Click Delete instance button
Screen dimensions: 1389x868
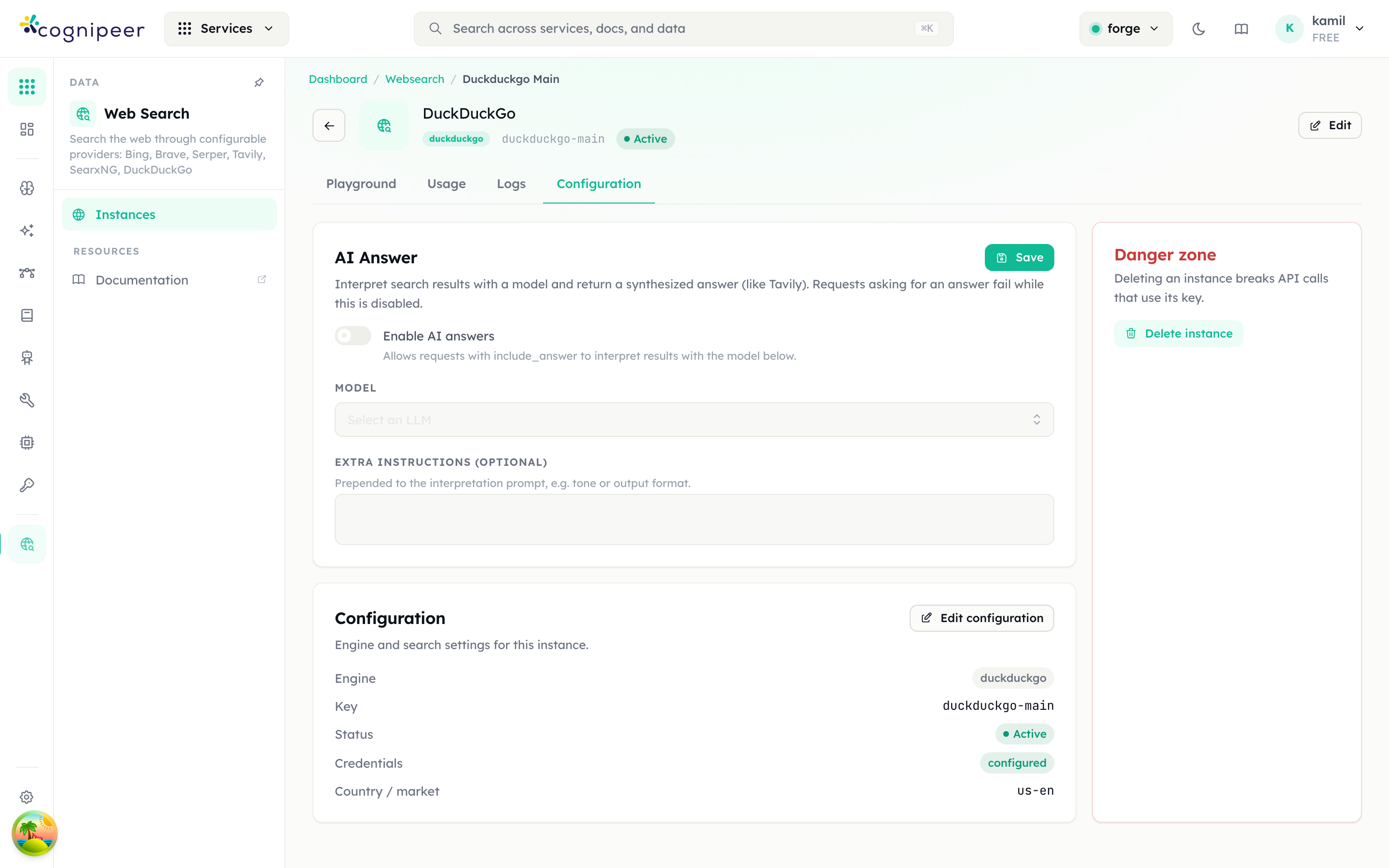(x=1178, y=334)
